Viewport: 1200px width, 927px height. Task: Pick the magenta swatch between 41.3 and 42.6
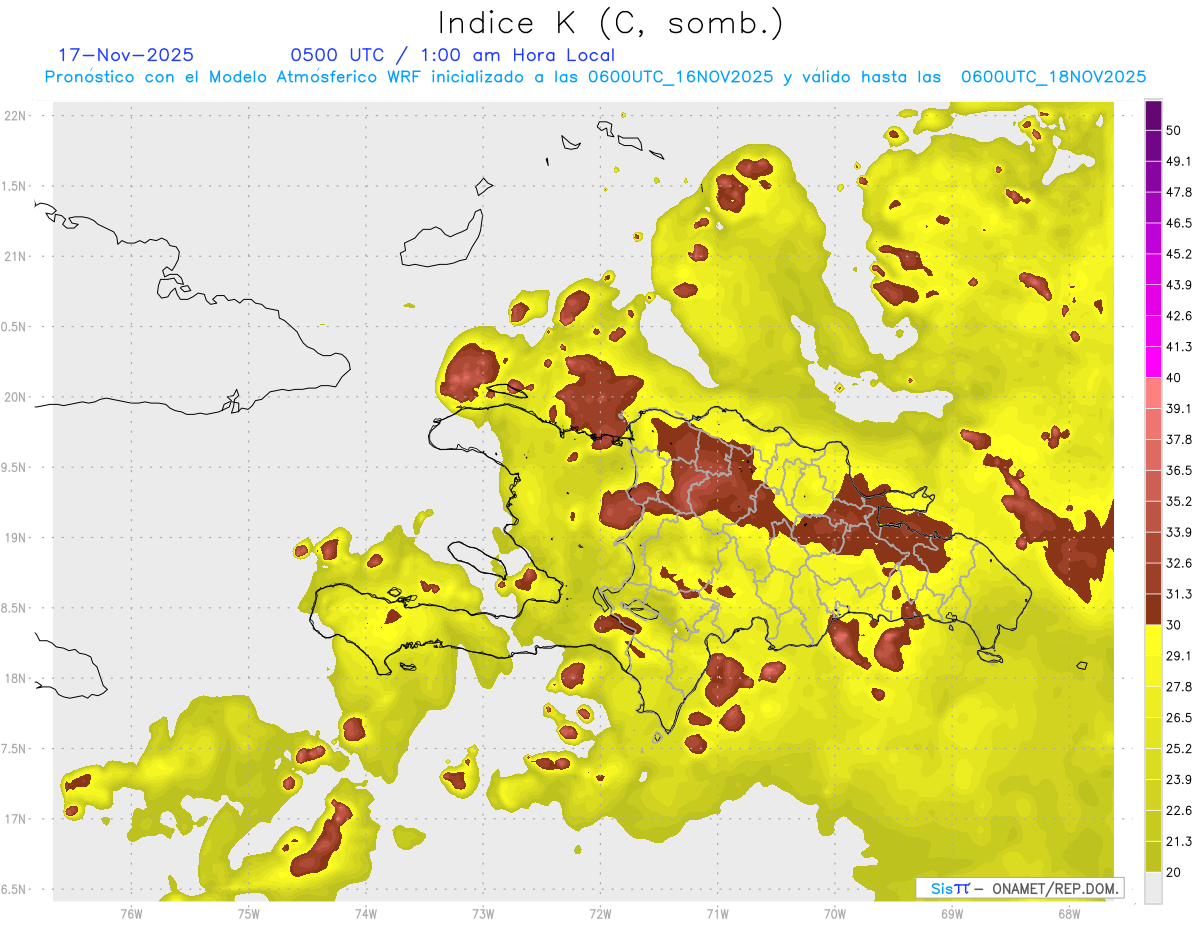point(1153,332)
